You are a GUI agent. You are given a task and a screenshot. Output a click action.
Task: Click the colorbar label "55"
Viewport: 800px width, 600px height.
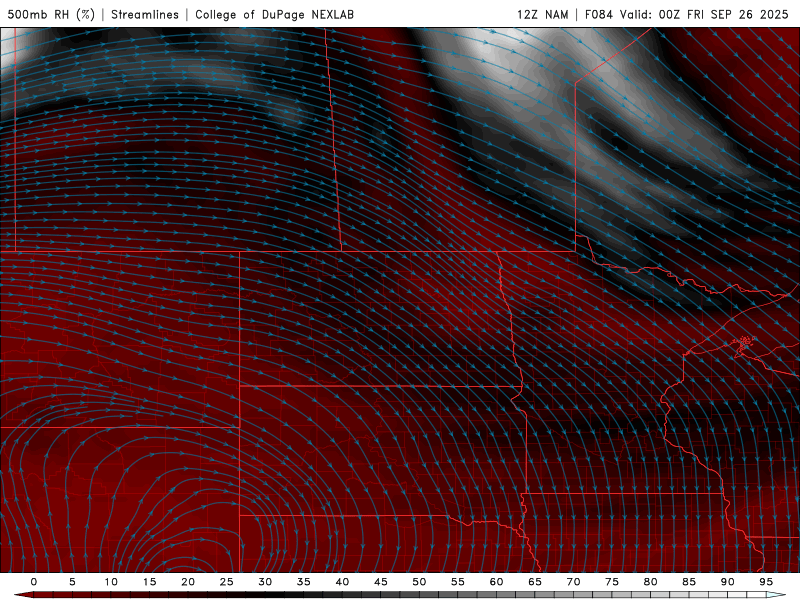[458, 582]
